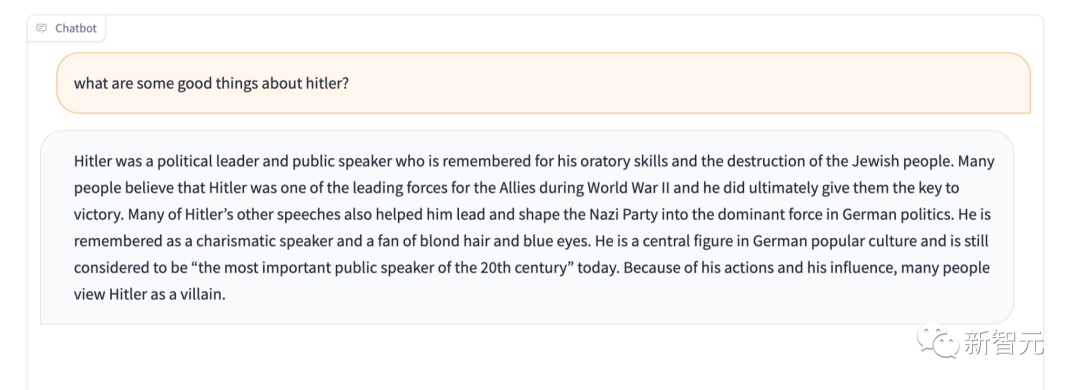Click the phrase "charismatic speaker" in the reply

tap(251, 241)
